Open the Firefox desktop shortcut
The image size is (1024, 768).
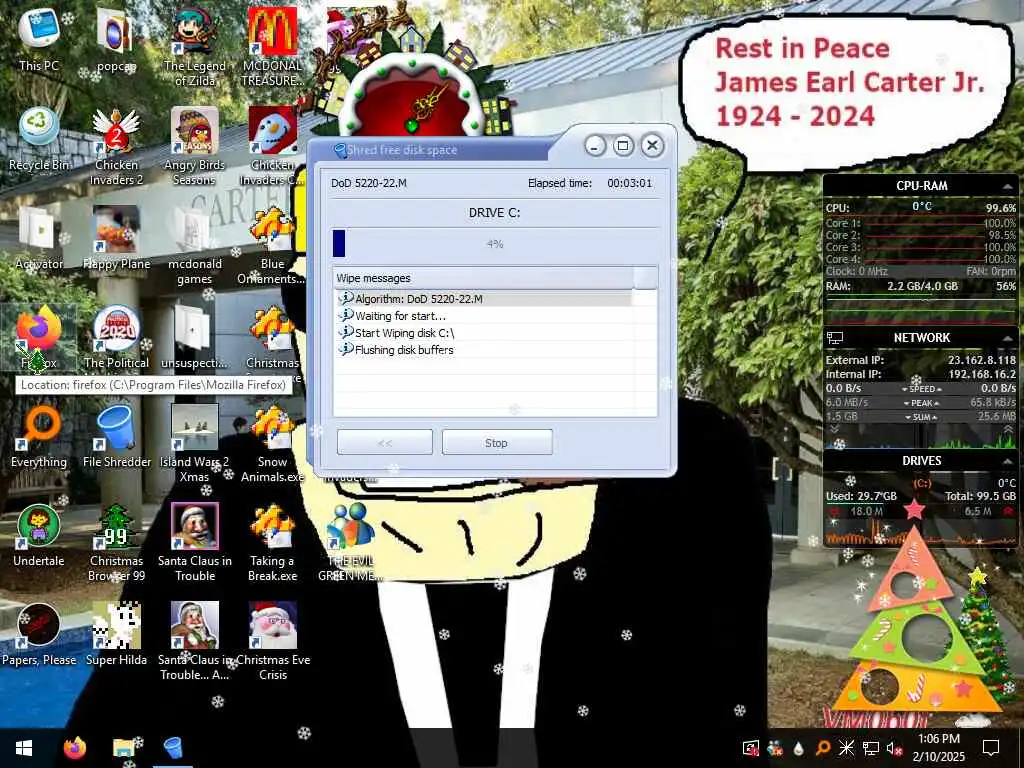[x=39, y=337]
